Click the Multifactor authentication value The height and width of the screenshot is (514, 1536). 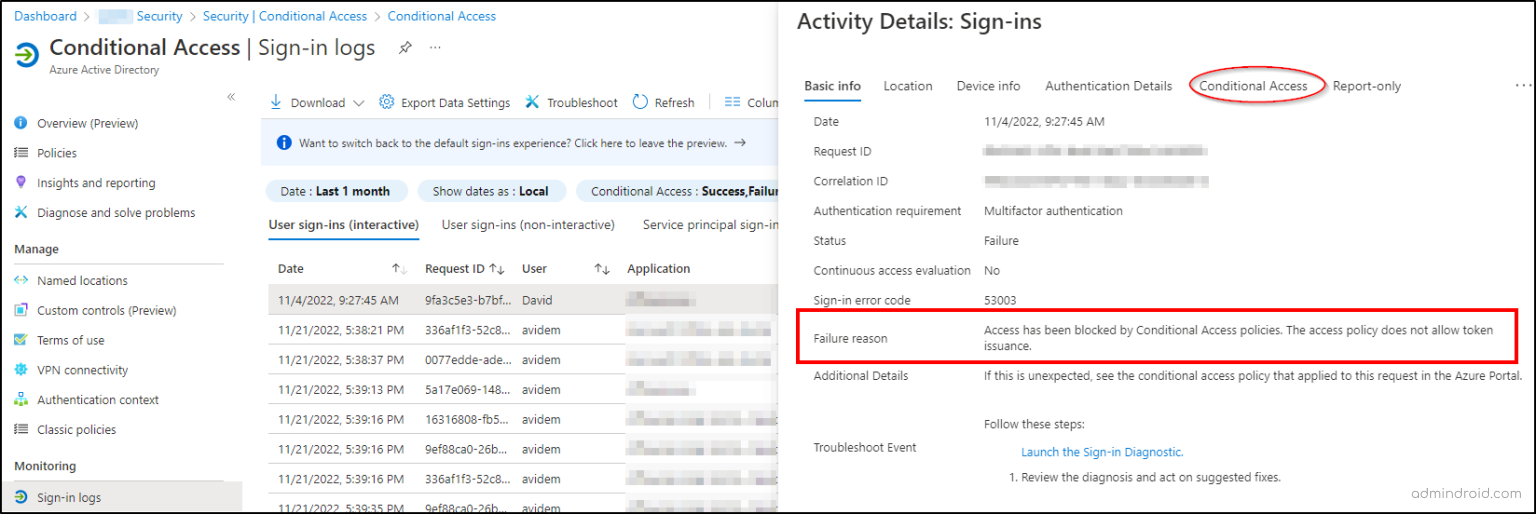click(1053, 211)
